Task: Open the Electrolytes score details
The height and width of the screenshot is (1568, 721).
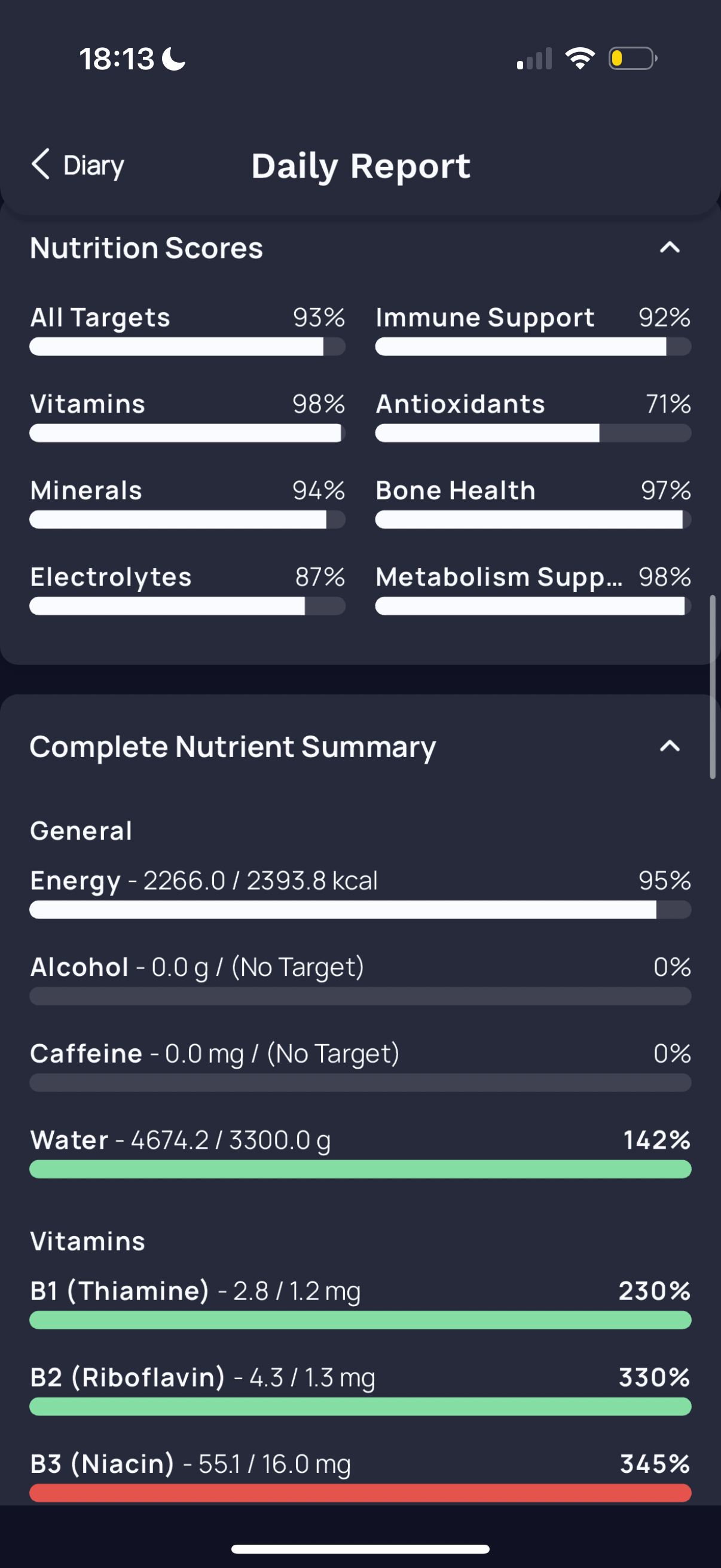Action: (187, 588)
